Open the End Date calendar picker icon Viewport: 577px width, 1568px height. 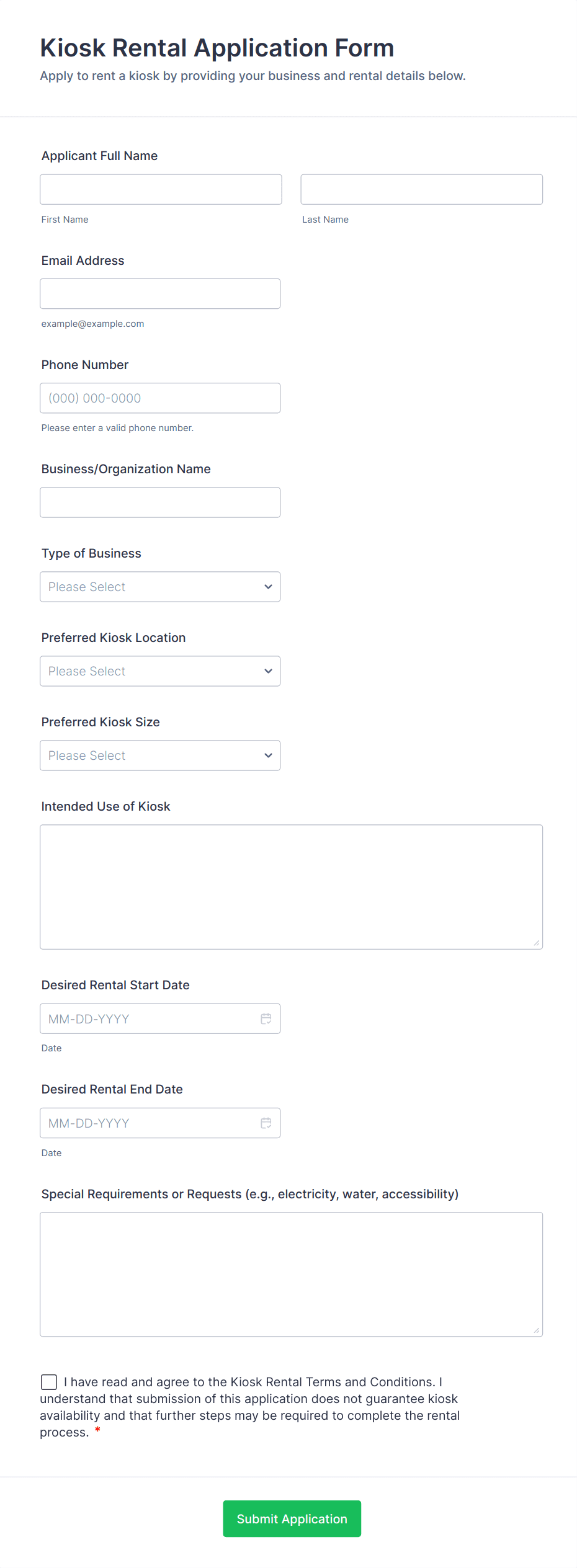pyautogui.click(x=266, y=1123)
